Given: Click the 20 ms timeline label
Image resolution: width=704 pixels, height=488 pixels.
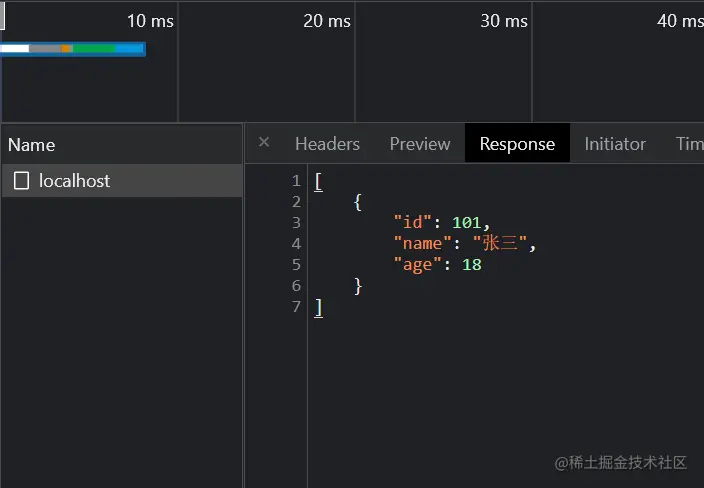Looking at the screenshot, I should tap(326, 21).
